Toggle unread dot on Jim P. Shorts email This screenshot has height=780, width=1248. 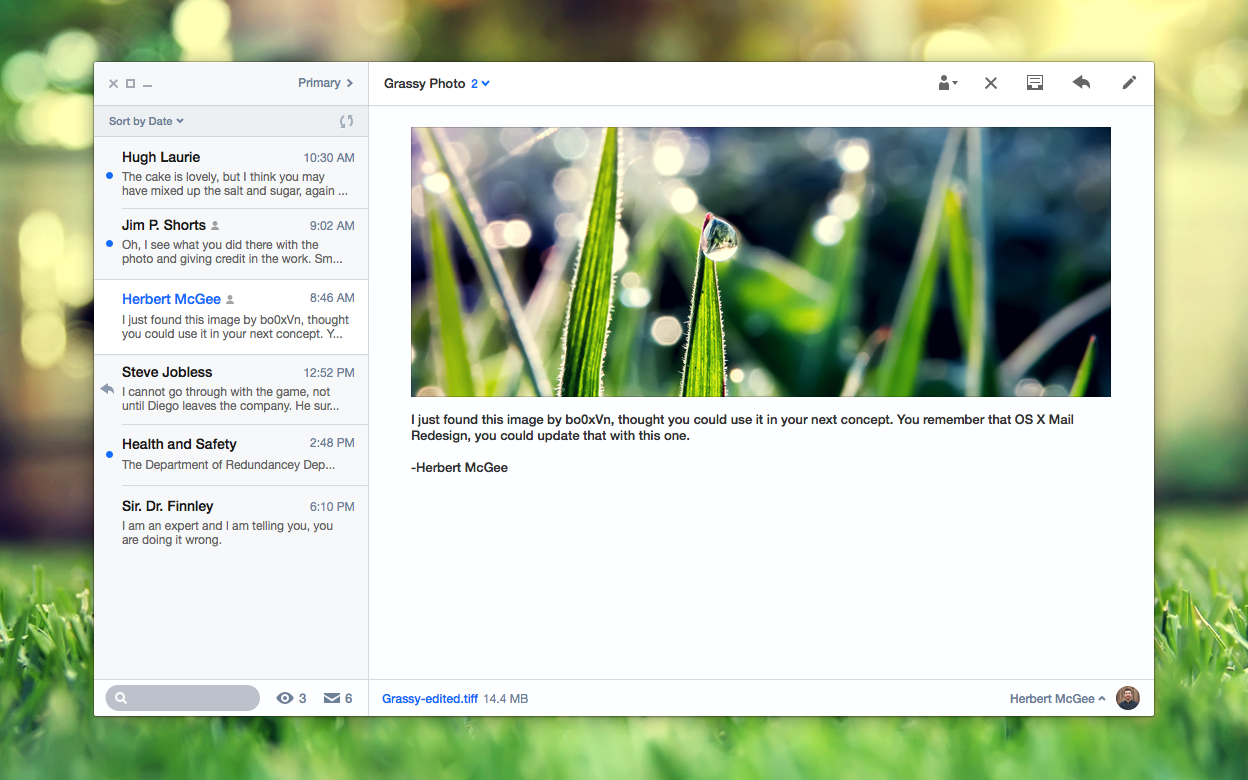coord(109,244)
